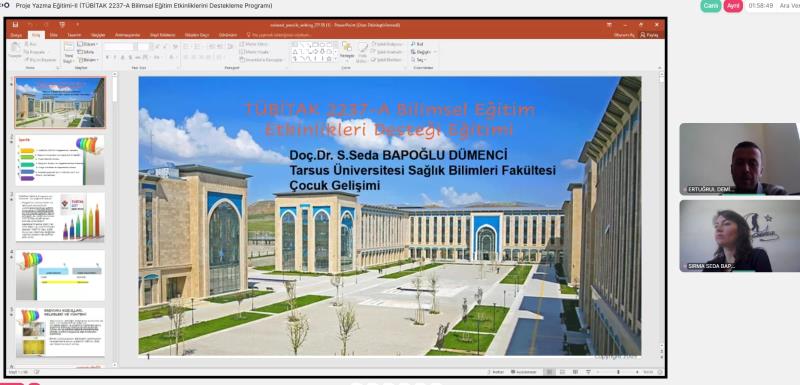Fit slide to window icon
Viewport: 800px width, 385px height.
coord(660,372)
